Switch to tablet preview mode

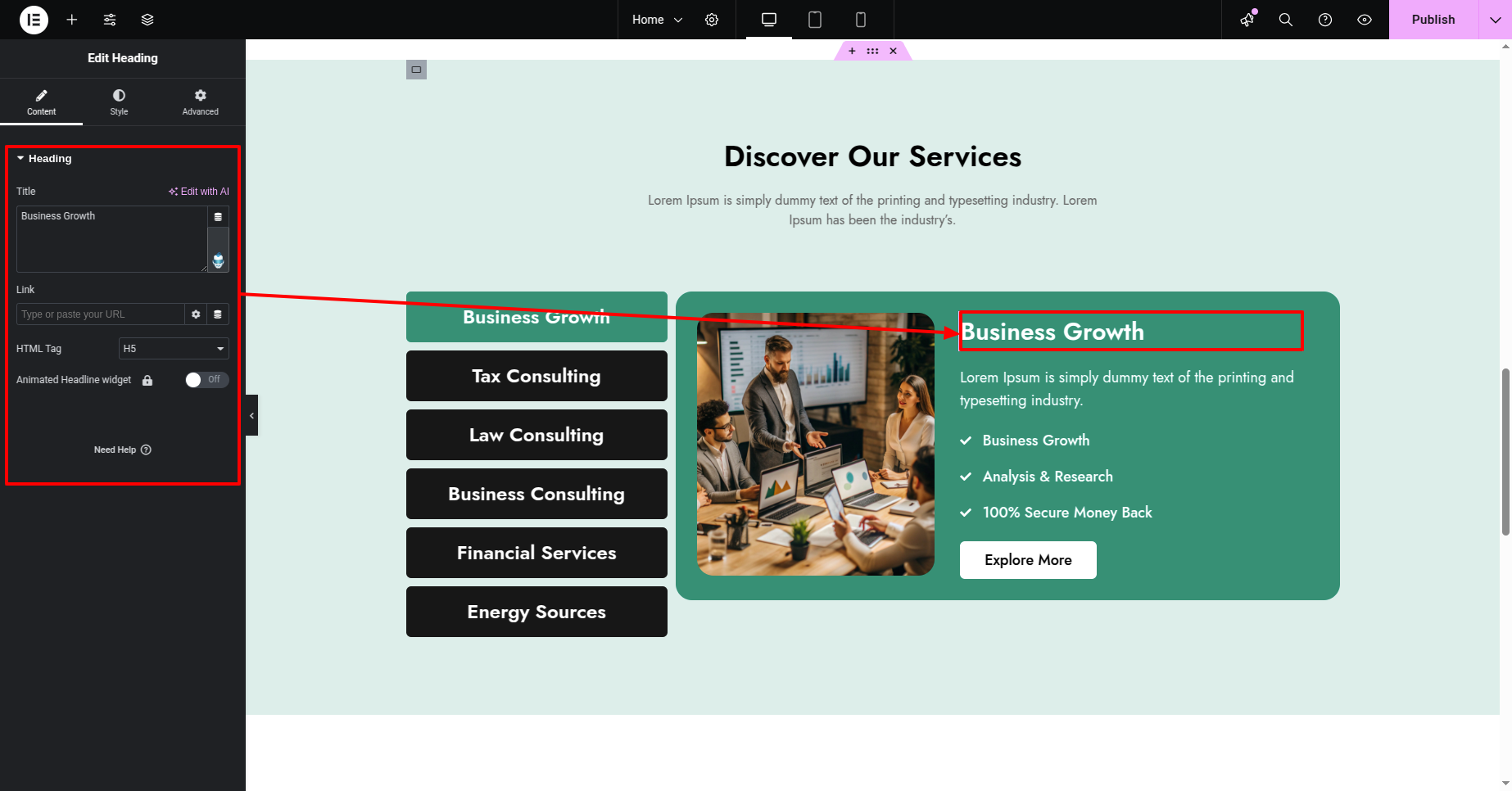coord(815,20)
